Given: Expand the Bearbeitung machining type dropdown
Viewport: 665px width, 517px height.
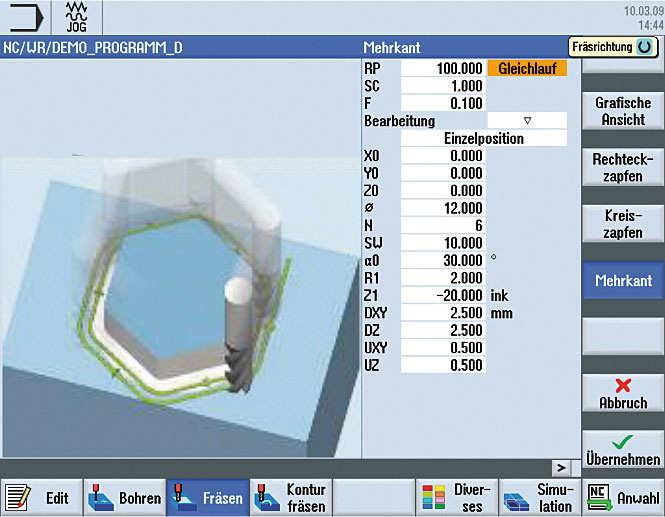Looking at the screenshot, I should tap(527, 120).
